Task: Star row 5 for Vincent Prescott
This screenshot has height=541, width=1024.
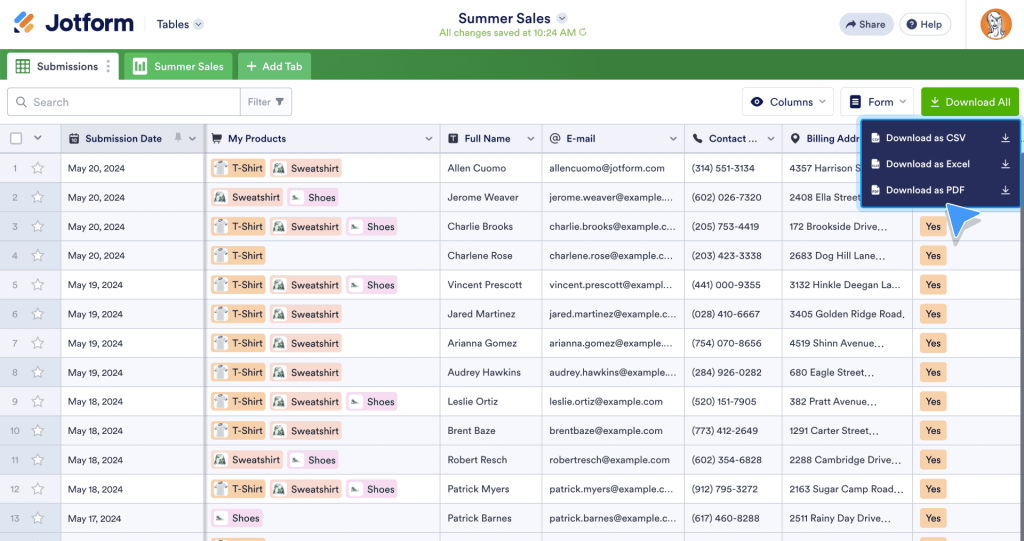Action: [38, 285]
